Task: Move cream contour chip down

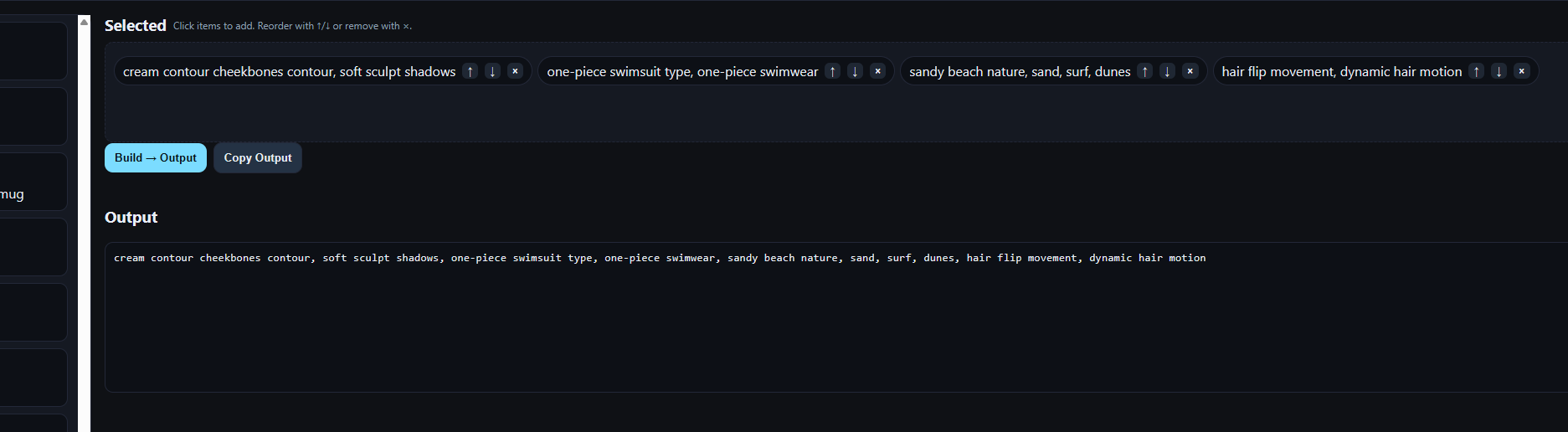Action: pos(493,71)
